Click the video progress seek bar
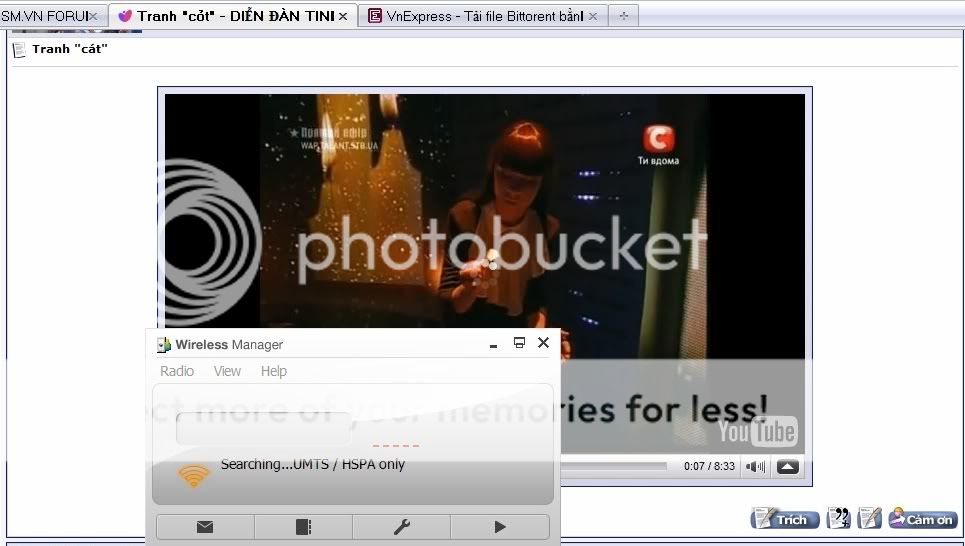This screenshot has height=546, width=965. pyautogui.click(x=614, y=466)
